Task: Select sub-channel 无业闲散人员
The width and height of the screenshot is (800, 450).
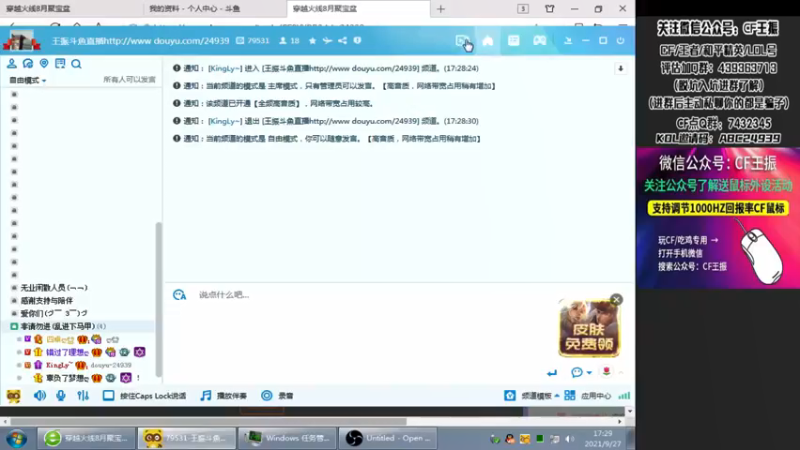Action: tap(54, 288)
